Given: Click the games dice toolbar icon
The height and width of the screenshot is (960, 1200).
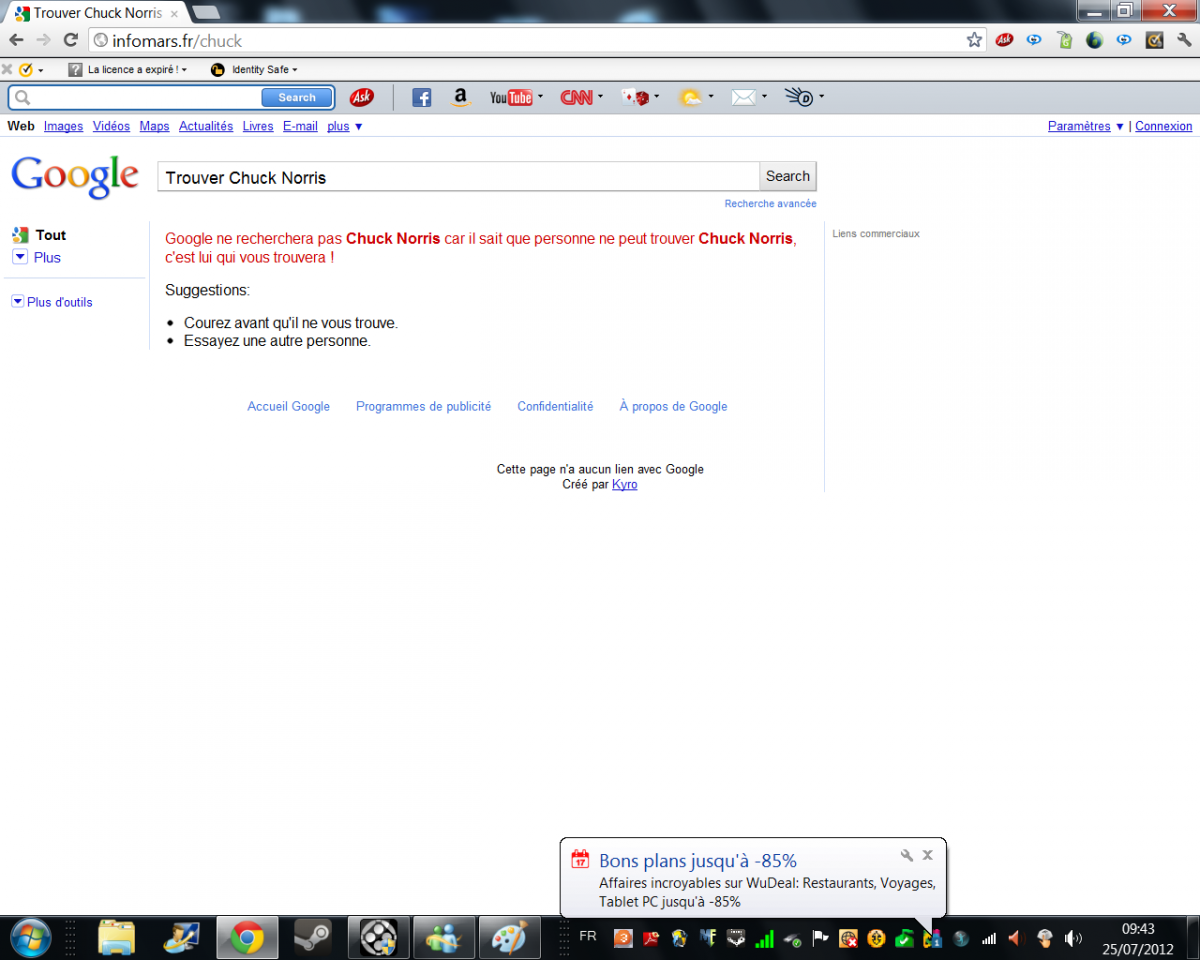Looking at the screenshot, I should click(x=635, y=97).
